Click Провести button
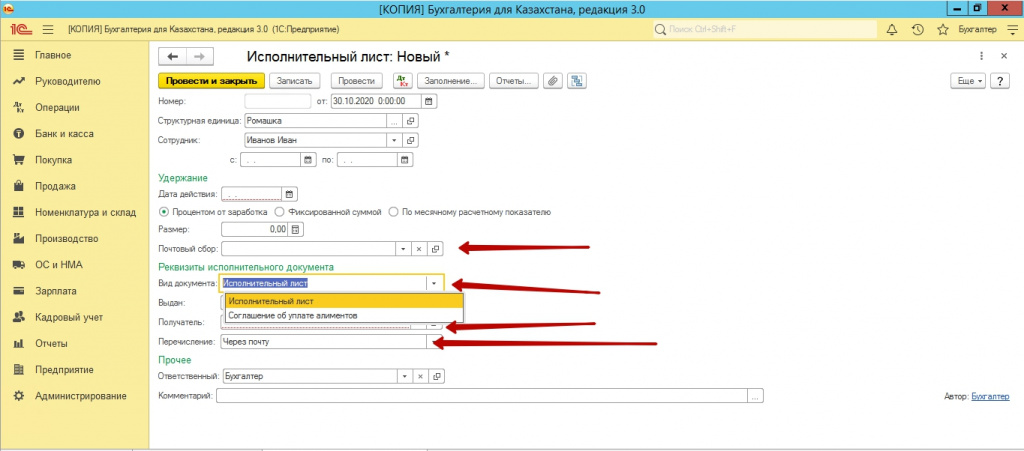 356,81
